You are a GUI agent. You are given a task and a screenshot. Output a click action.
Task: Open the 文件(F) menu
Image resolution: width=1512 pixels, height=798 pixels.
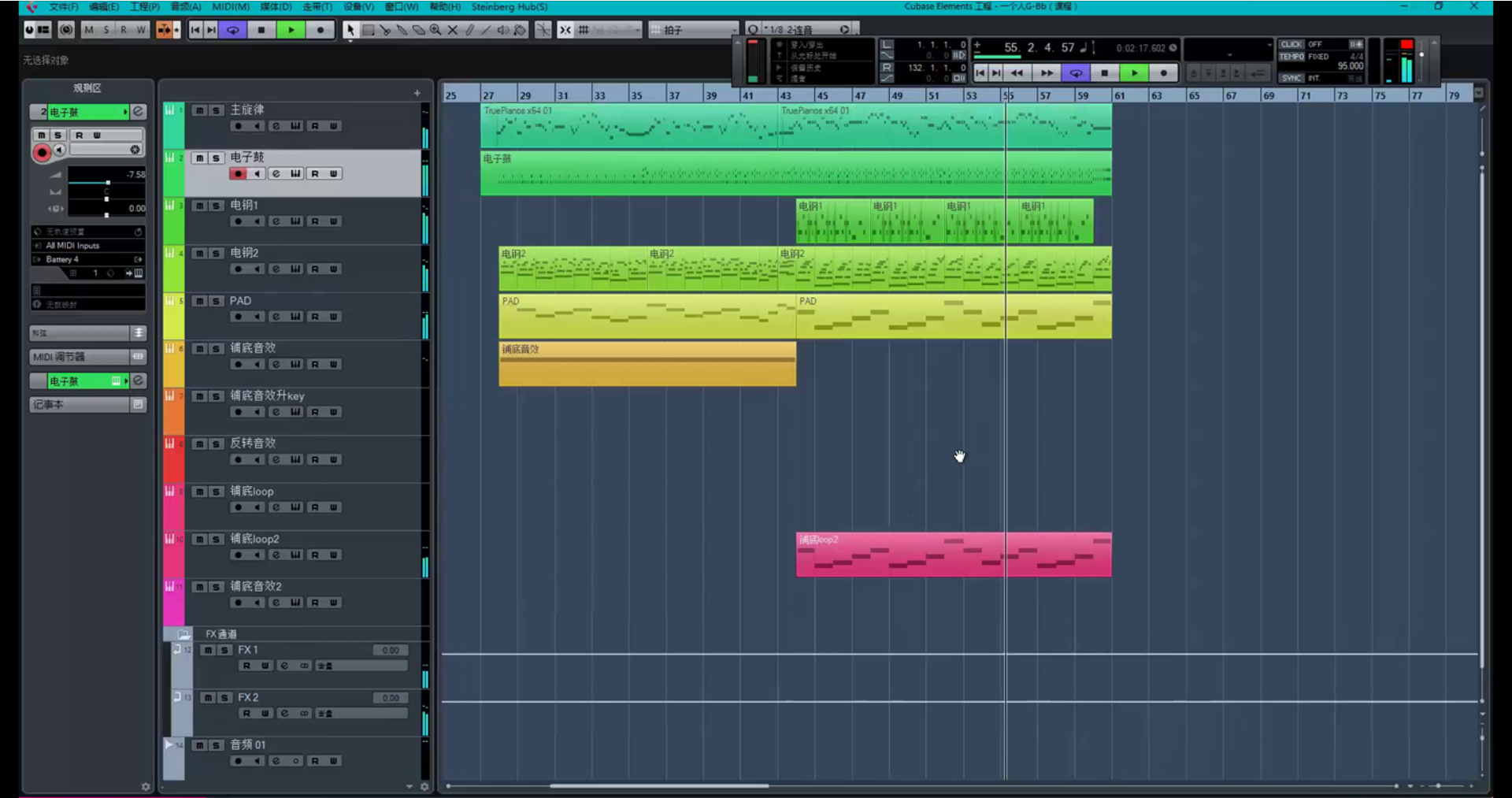[64, 7]
